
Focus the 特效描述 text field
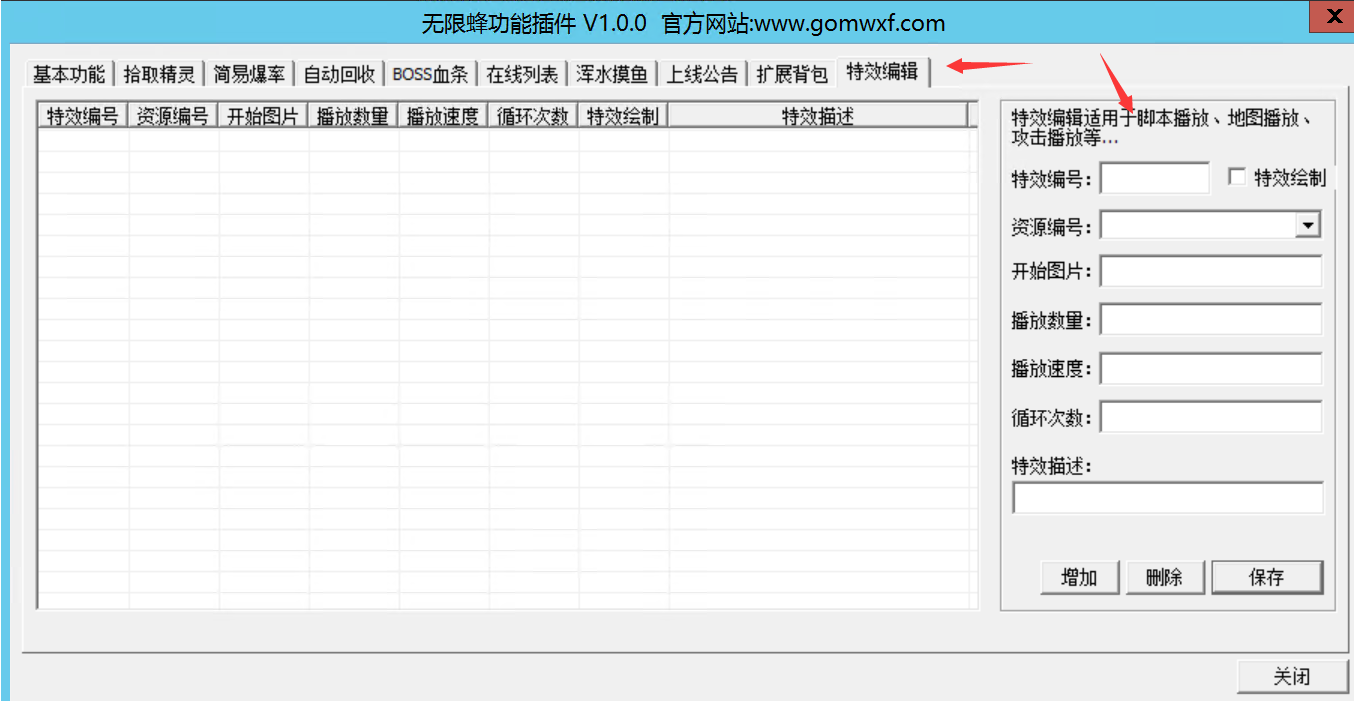[x=1167, y=498]
